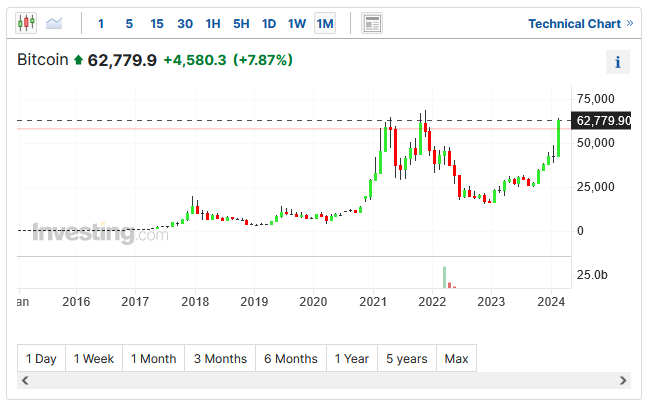
Task: Switch to the area chart icon
Action: point(54,23)
